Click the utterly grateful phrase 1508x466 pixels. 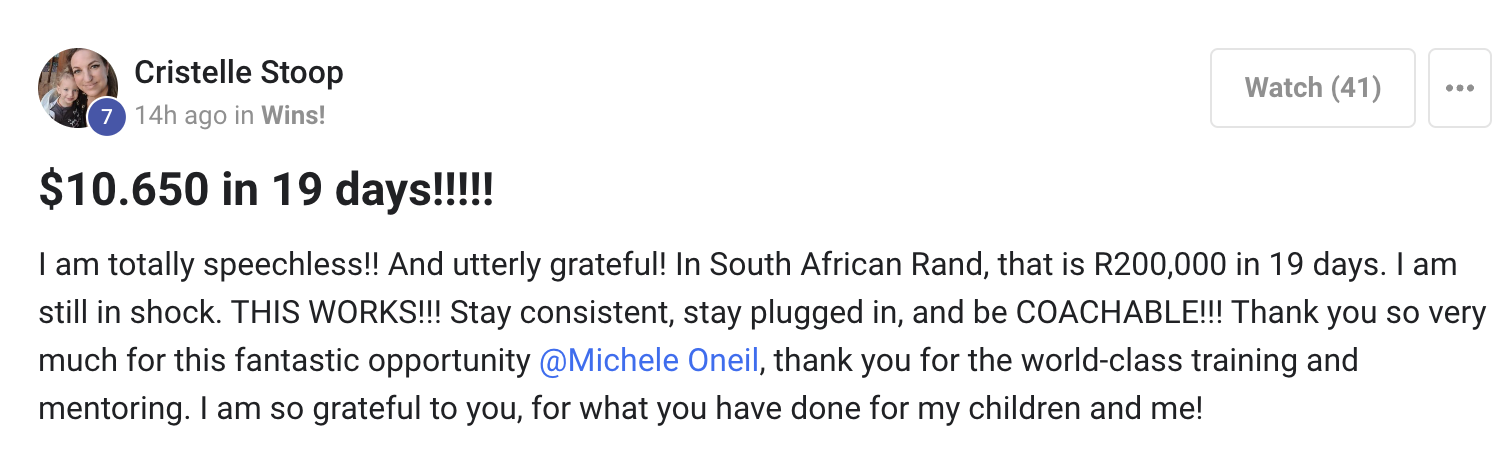(559, 265)
